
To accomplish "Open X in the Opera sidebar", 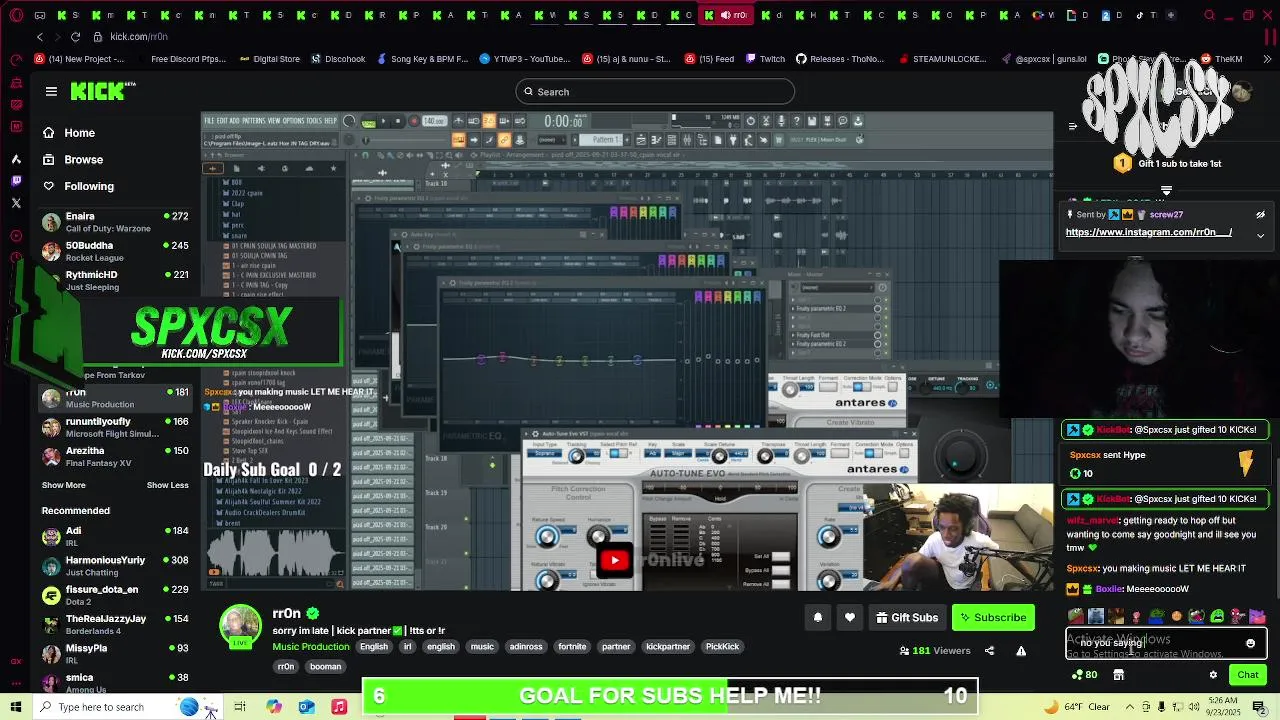I will 16,203.
